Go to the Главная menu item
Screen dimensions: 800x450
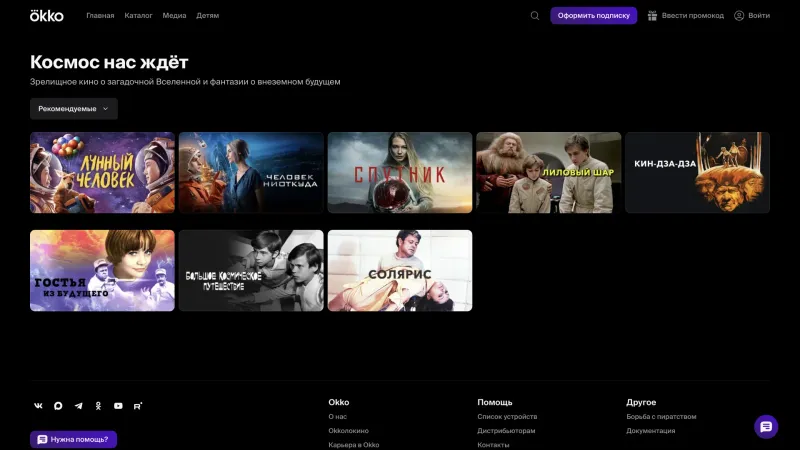100,16
